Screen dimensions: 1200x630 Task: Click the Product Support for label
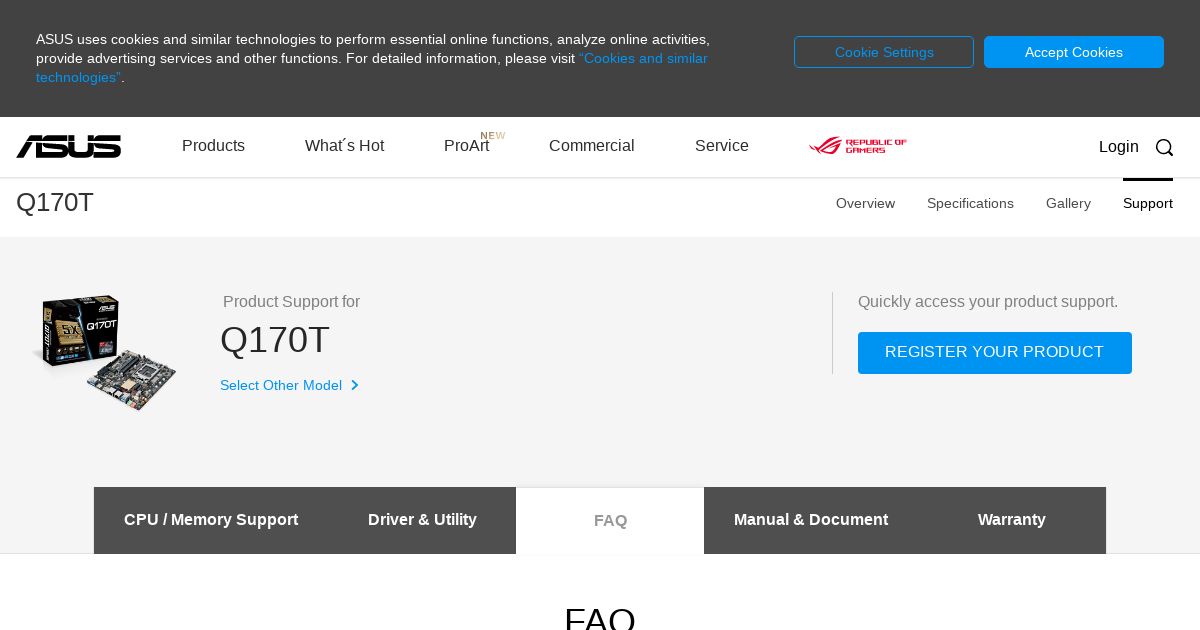point(291,302)
